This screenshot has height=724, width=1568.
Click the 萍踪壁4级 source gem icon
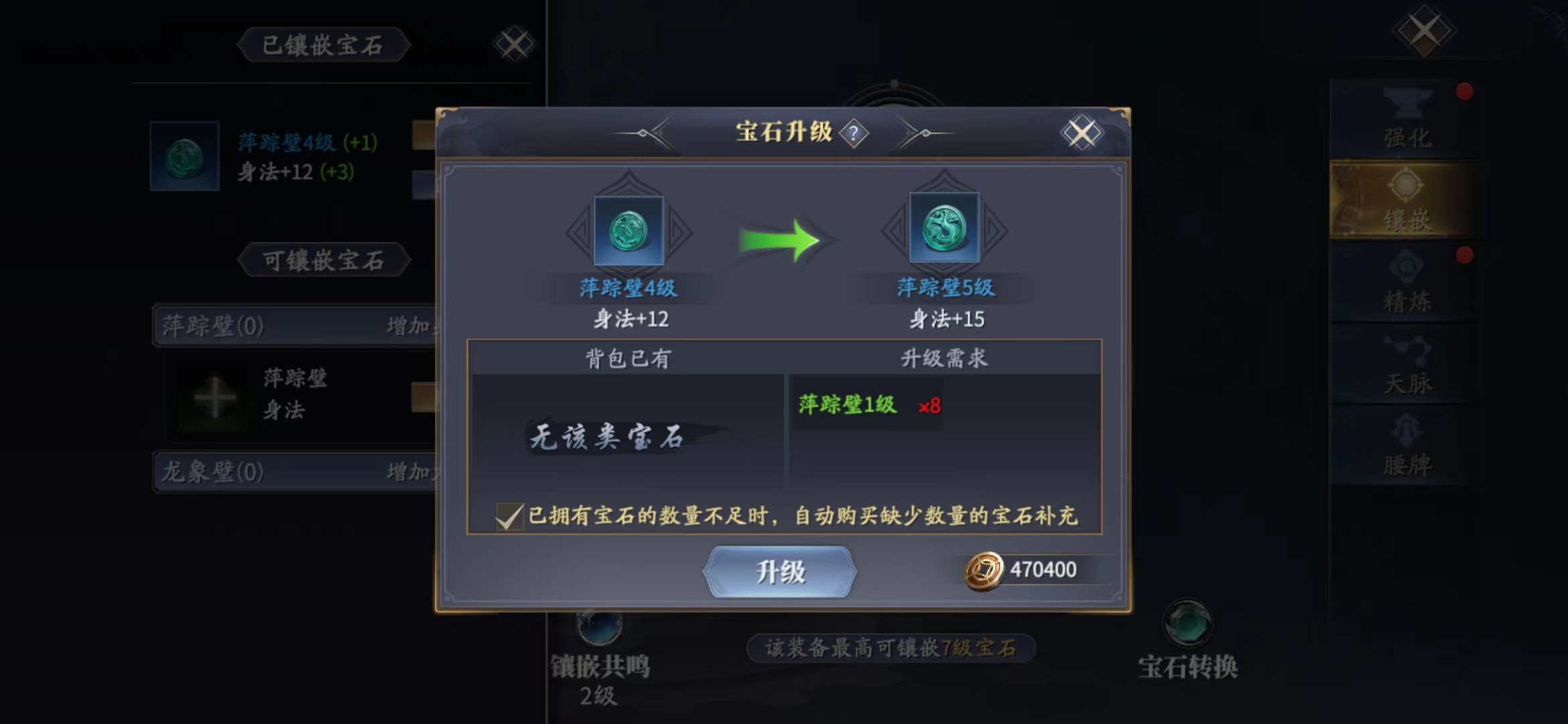(x=629, y=231)
